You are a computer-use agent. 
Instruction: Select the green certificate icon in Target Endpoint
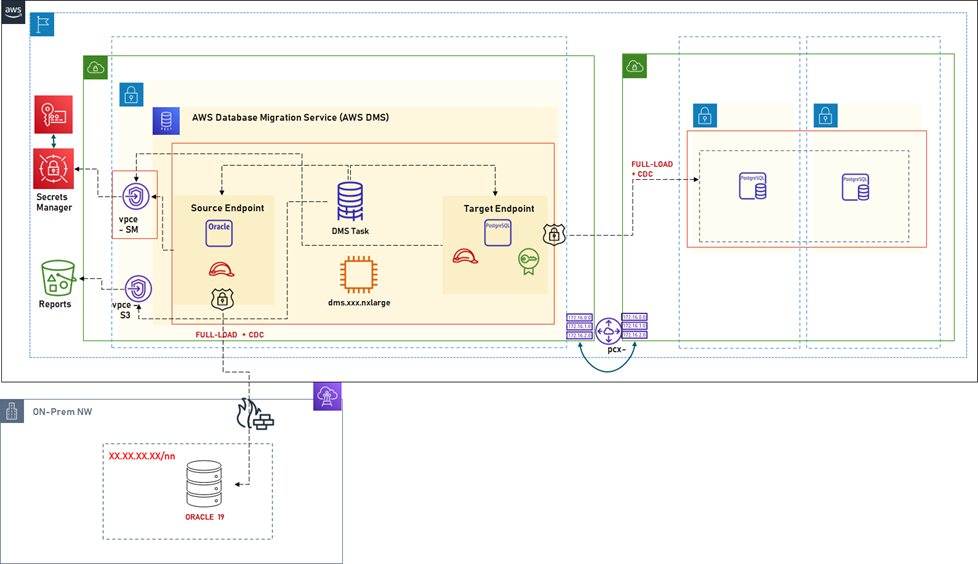click(528, 262)
